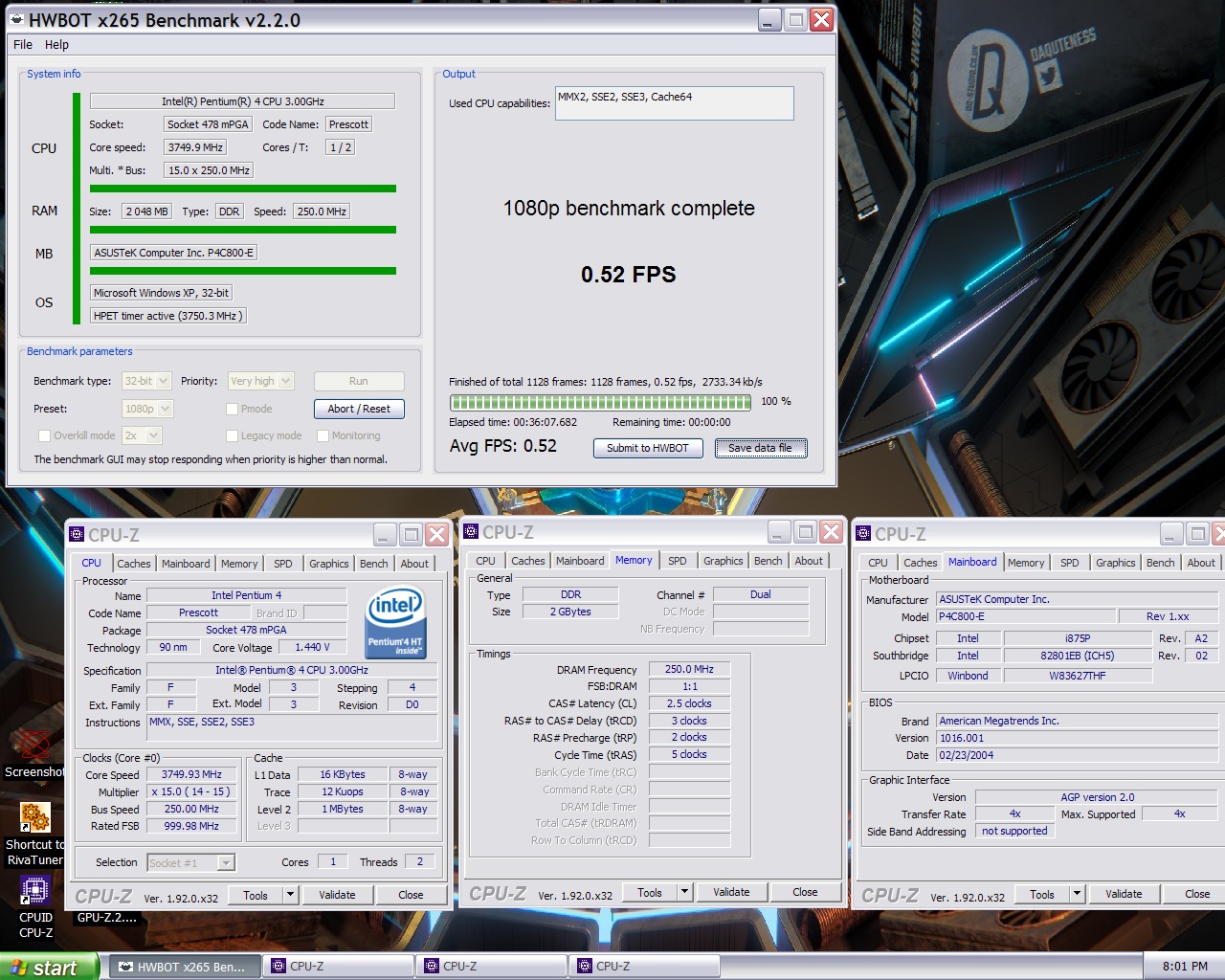The height and width of the screenshot is (980, 1225).
Task: Open the File menu in HWBOT x265
Action: coord(23,44)
